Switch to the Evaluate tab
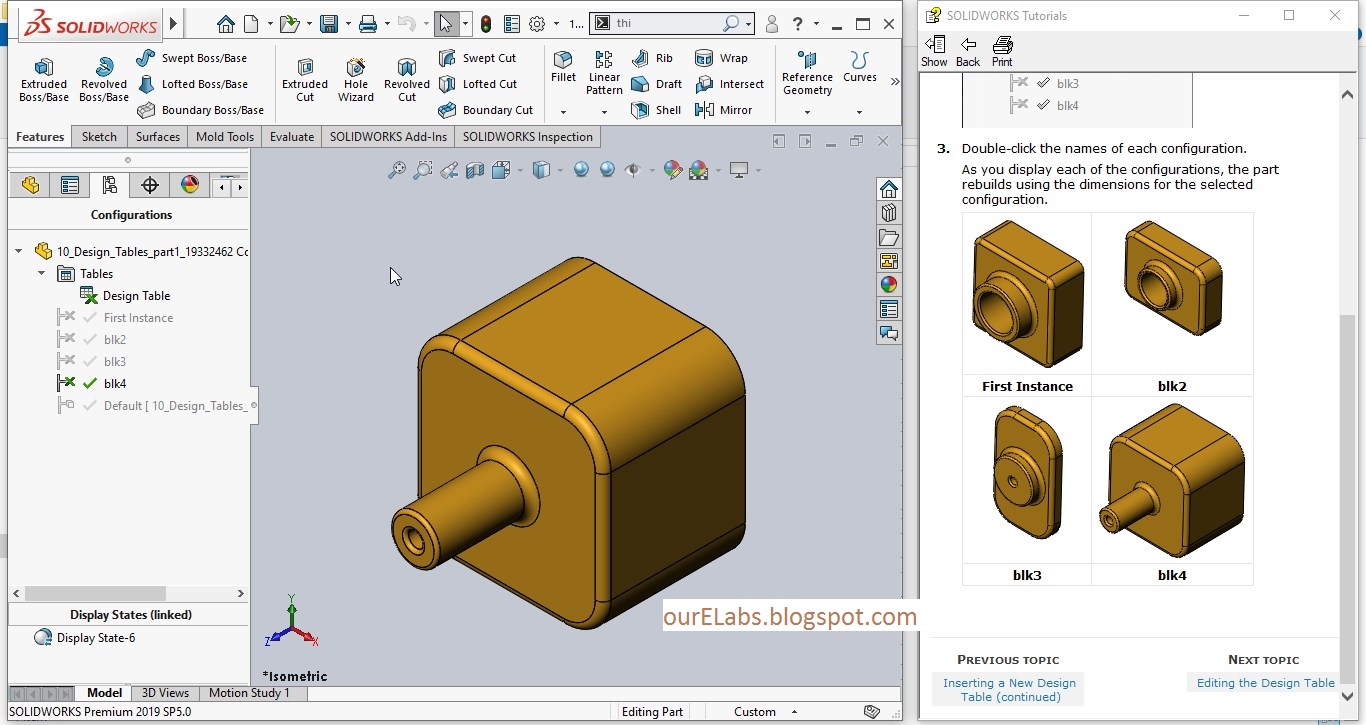This screenshot has width=1366, height=725. (291, 136)
